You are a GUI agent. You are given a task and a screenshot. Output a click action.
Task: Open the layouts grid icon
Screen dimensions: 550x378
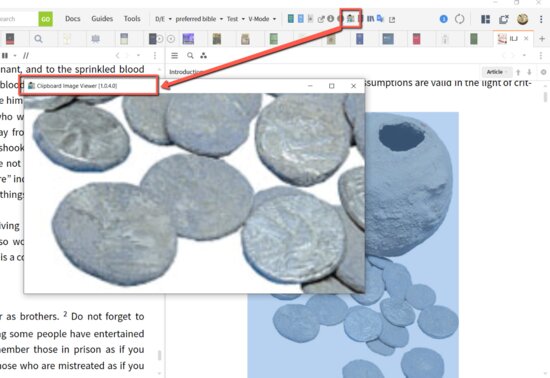(x=485, y=19)
